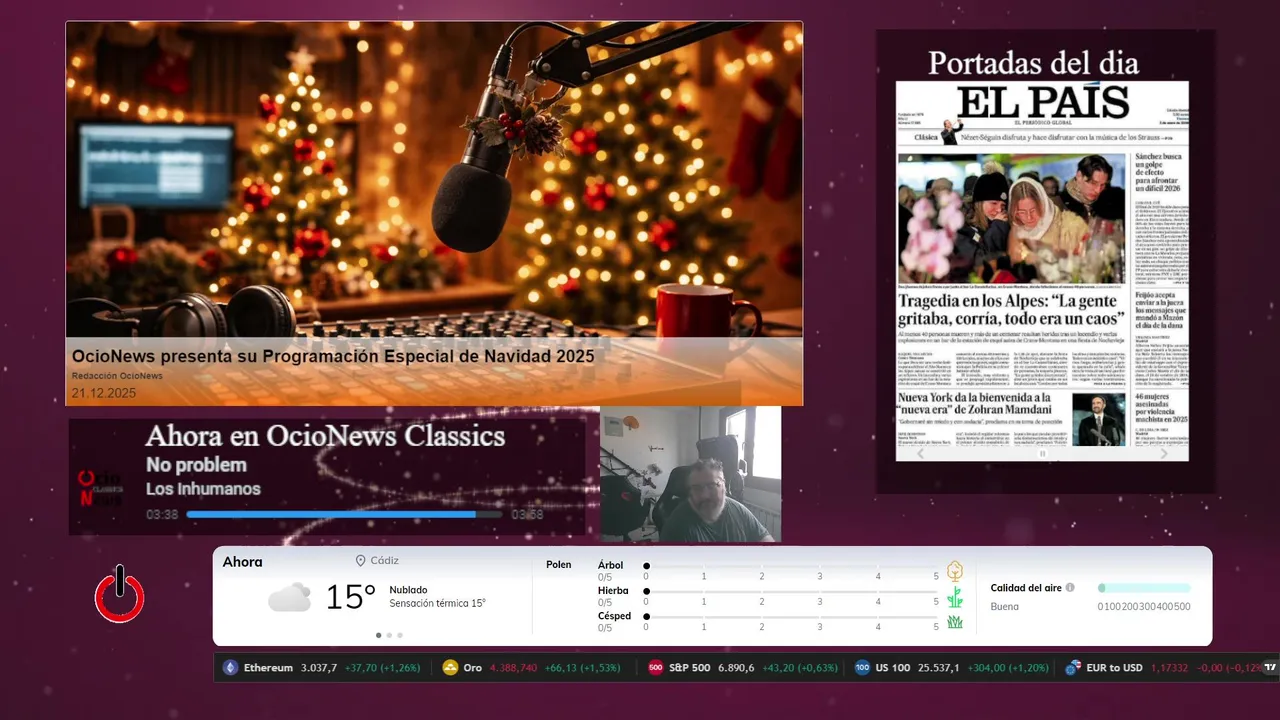Viewport: 1280px width, 720px height.
Task: Pause the front pages slideshow
Action: pos(1042,454)
